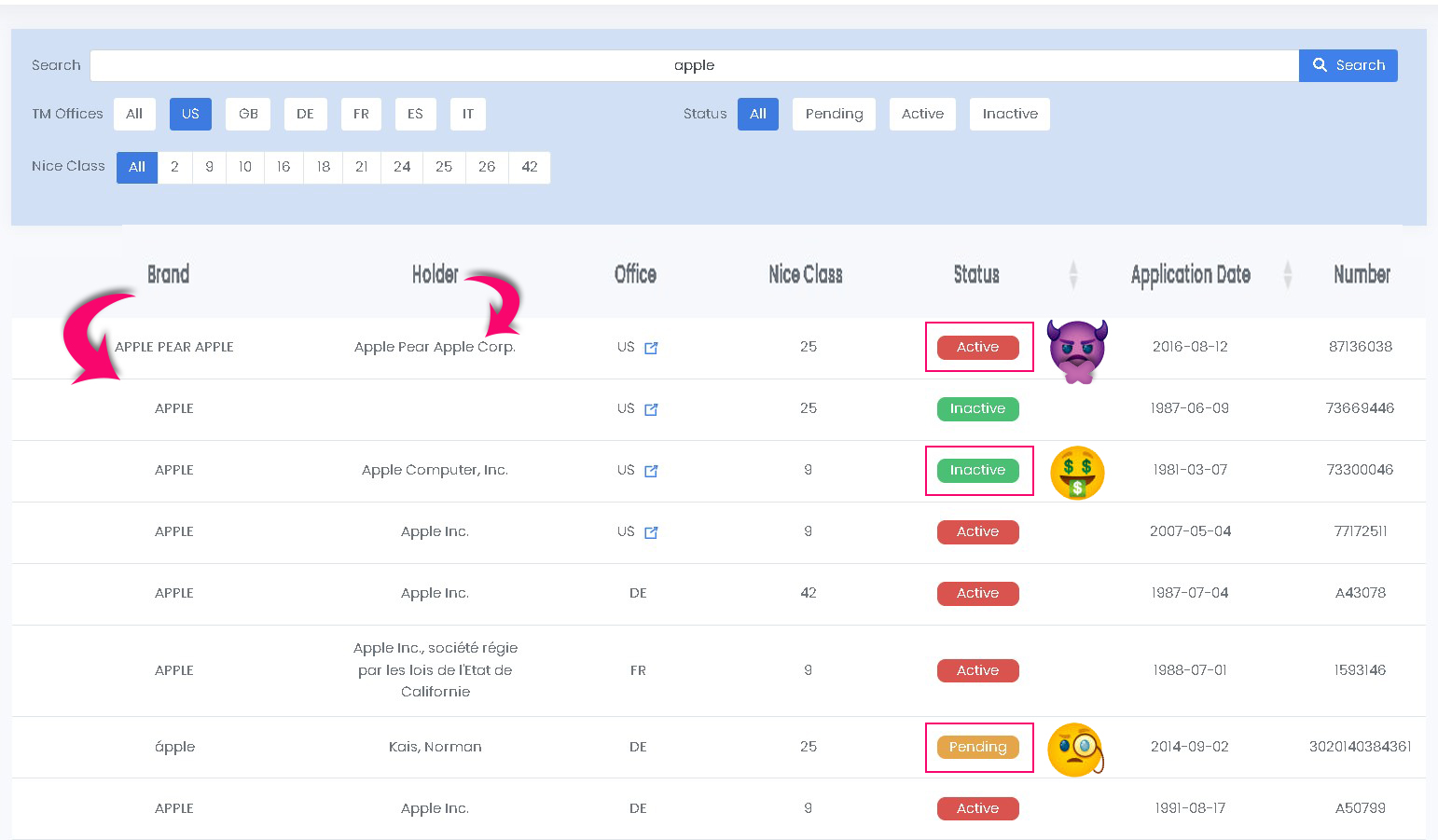Image resolution: width=1438 pixels, height=840 pixels.
Task: Click the APPLE PEAR APPLE brand cell
Action: tap(174, 347)
